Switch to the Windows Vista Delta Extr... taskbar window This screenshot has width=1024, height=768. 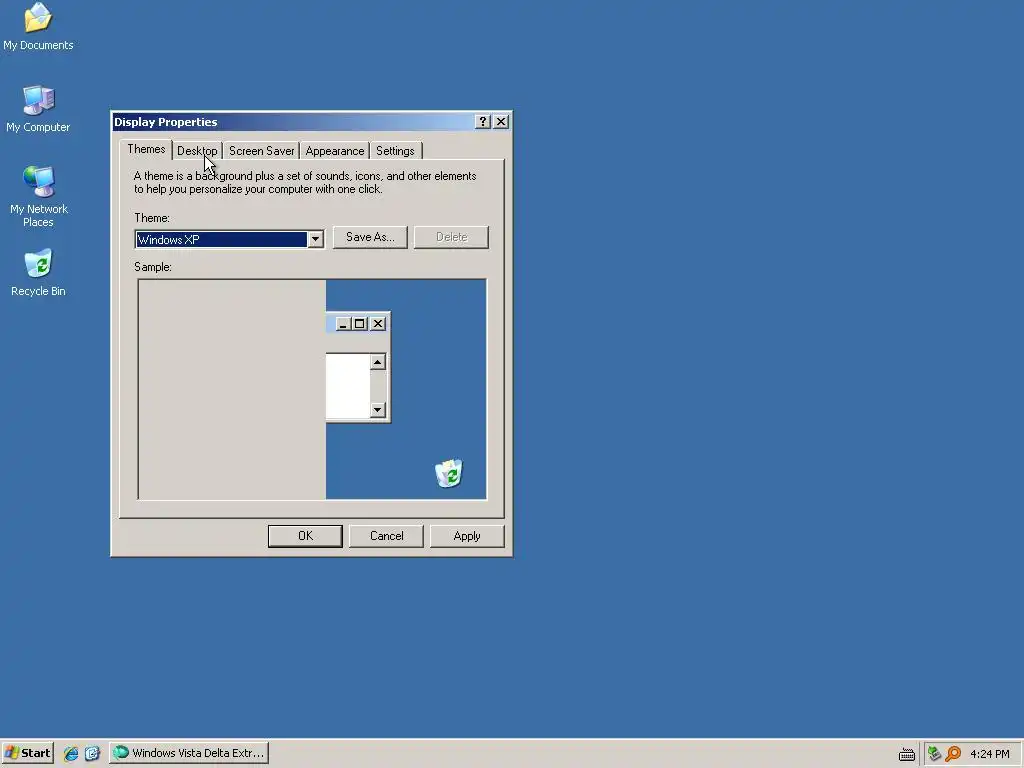[x=189, y=753]
